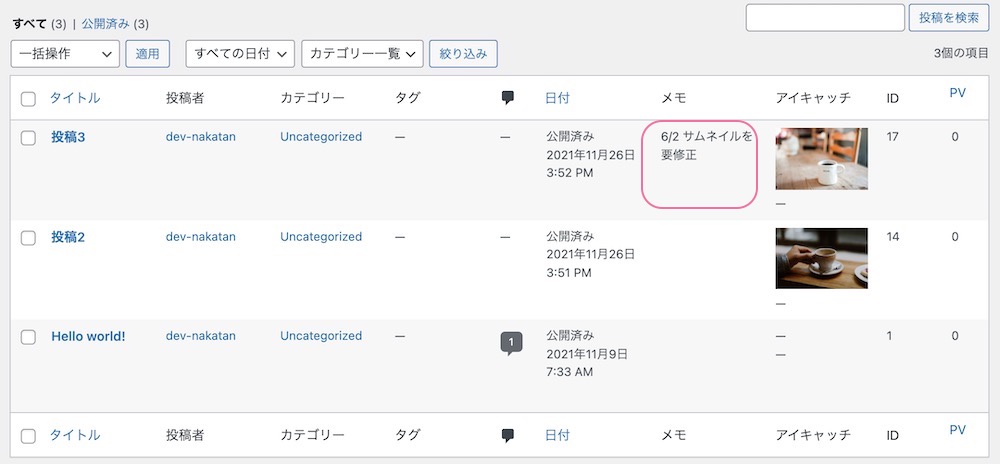
Task: Tick the checkbox next to 投稿2
Action: tap(28, 238)
